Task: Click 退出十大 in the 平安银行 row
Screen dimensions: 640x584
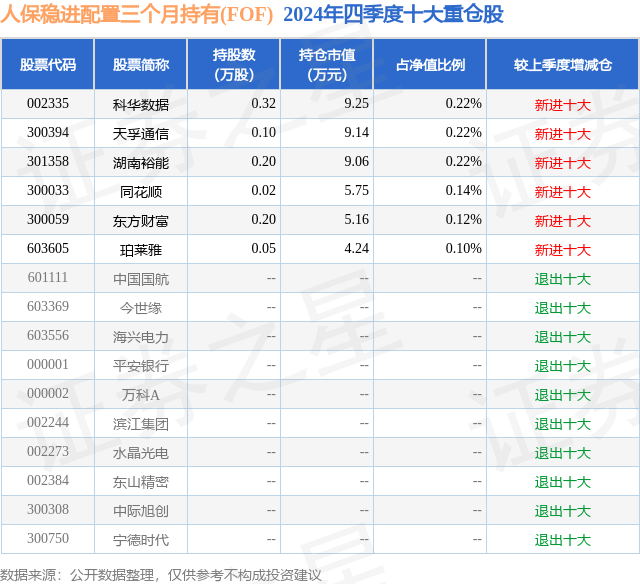Action: (x=563, y=366)
